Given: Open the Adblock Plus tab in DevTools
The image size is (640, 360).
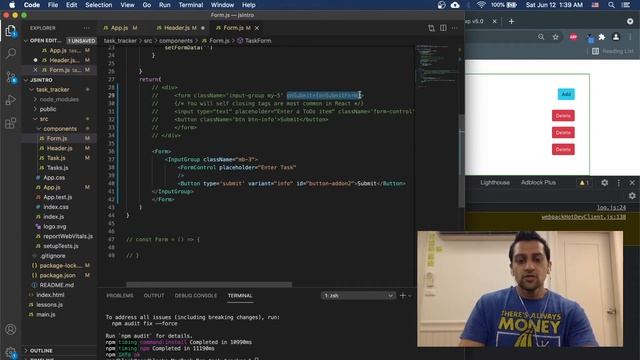Looking at the screenshot, I should pyautogui.click(x=538, y=182).
